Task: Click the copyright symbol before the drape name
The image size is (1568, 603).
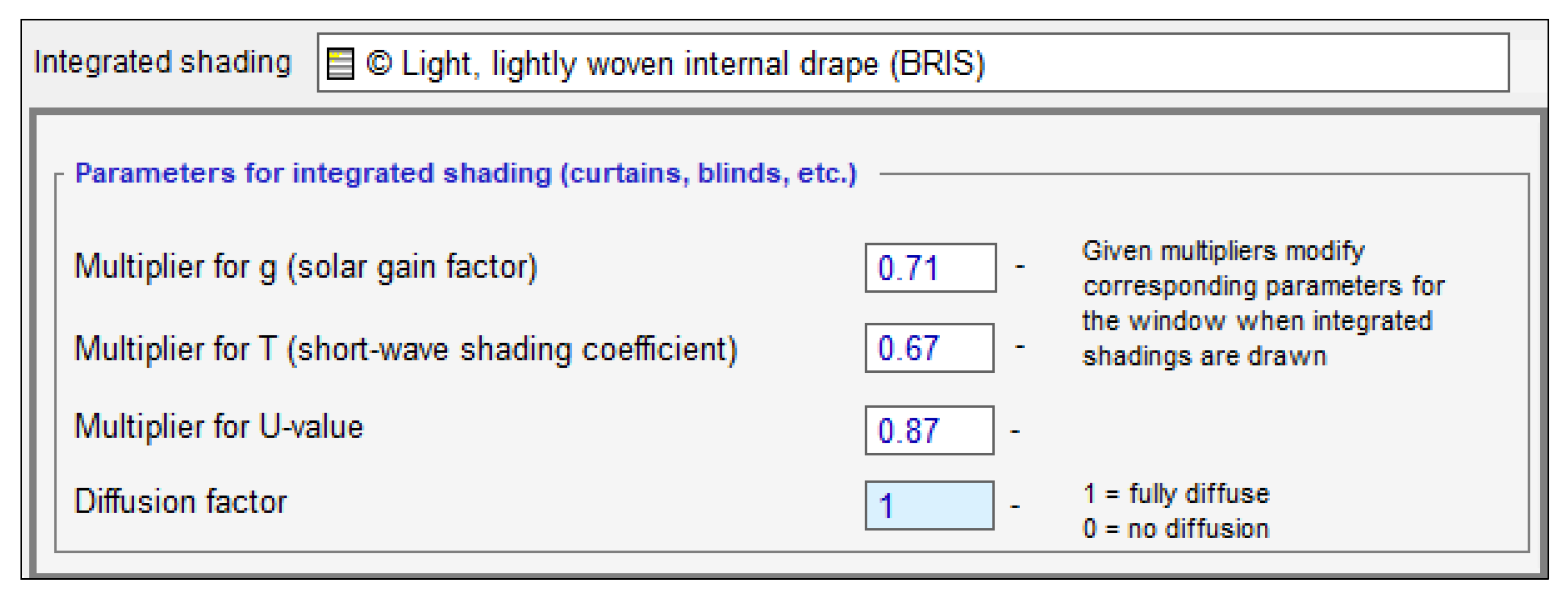Action: [x=379, y=63]
